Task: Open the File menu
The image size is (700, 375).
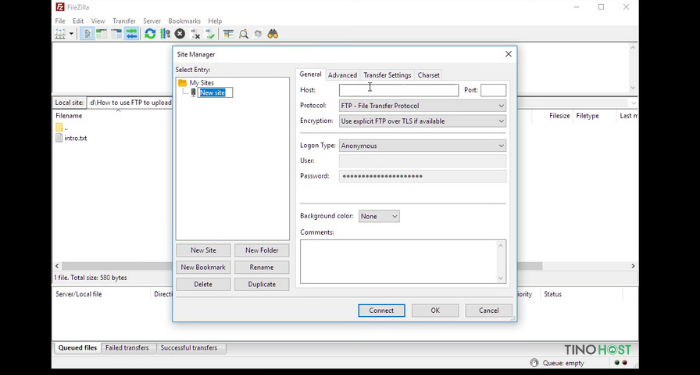Action: tap(60, 21)
